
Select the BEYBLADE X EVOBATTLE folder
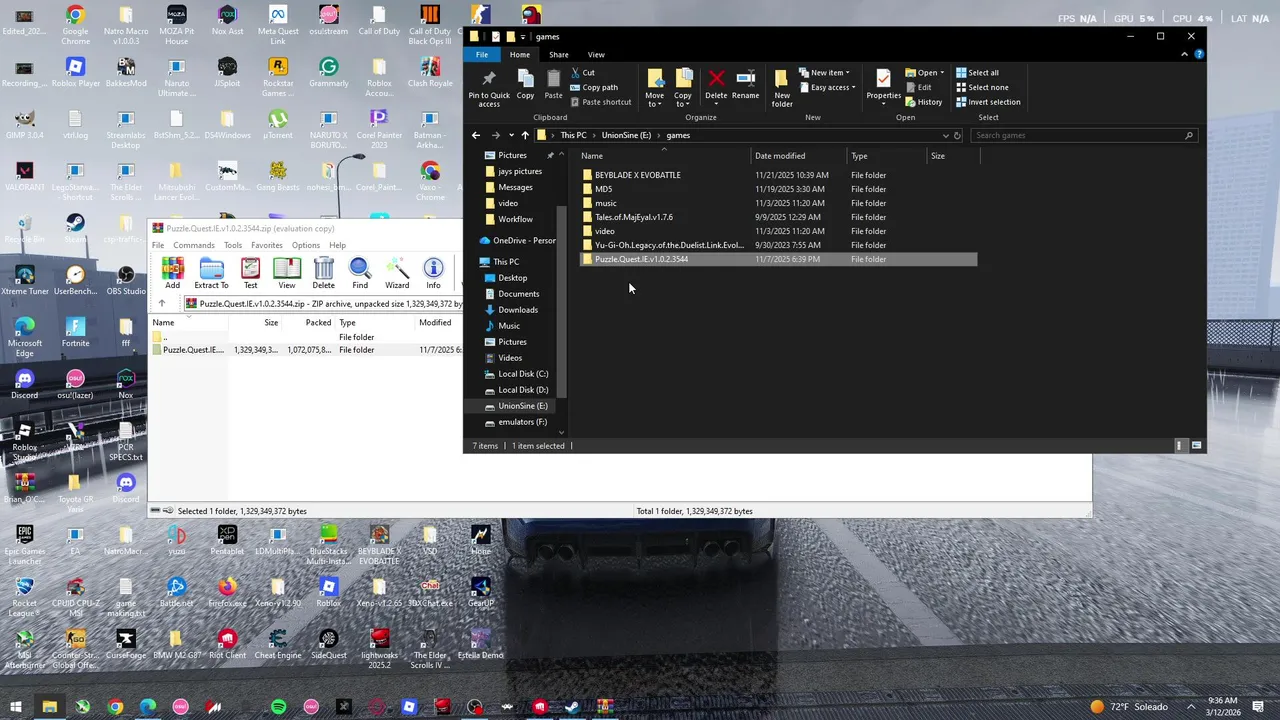tap(778, 175)
